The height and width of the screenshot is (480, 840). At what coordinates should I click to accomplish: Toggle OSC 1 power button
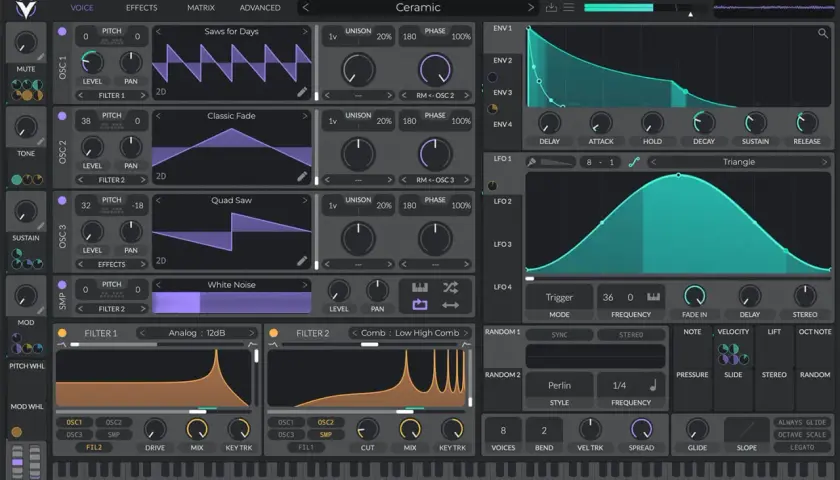[62, 32]
